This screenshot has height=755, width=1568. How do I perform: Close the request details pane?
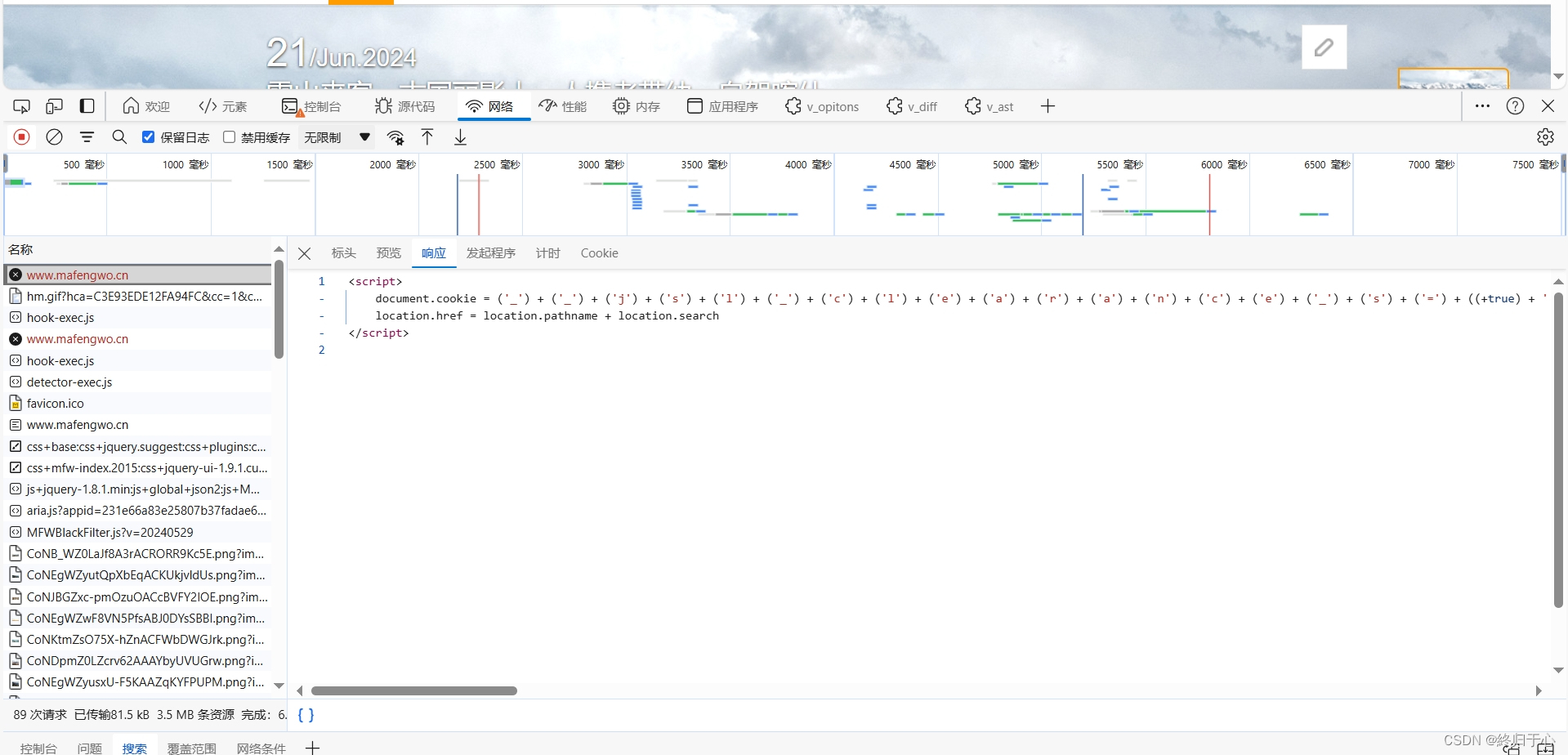click(x=305, y=253)
